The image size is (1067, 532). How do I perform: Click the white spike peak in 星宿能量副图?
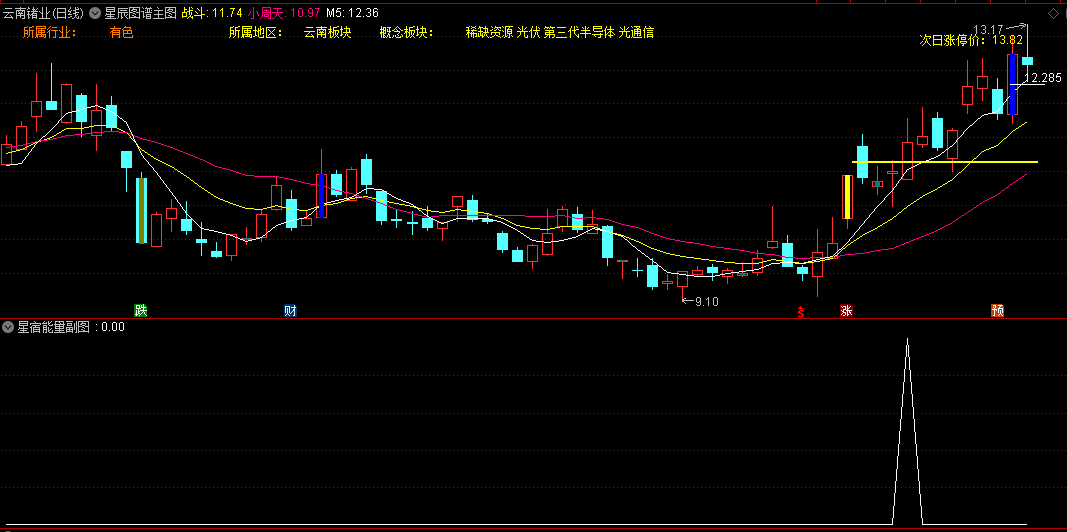pos(907,339)
